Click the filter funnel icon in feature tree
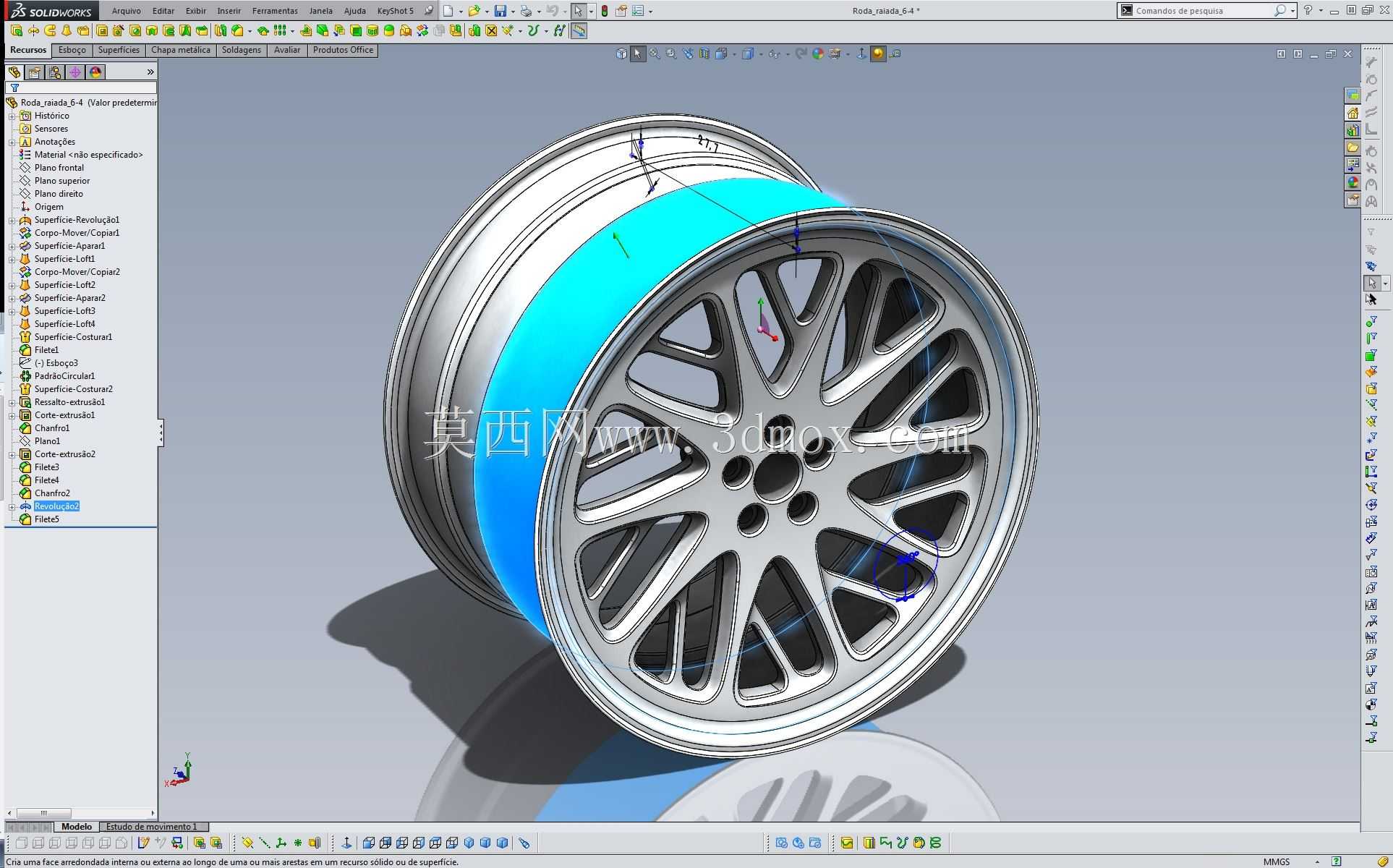 [x=14, y=88]
